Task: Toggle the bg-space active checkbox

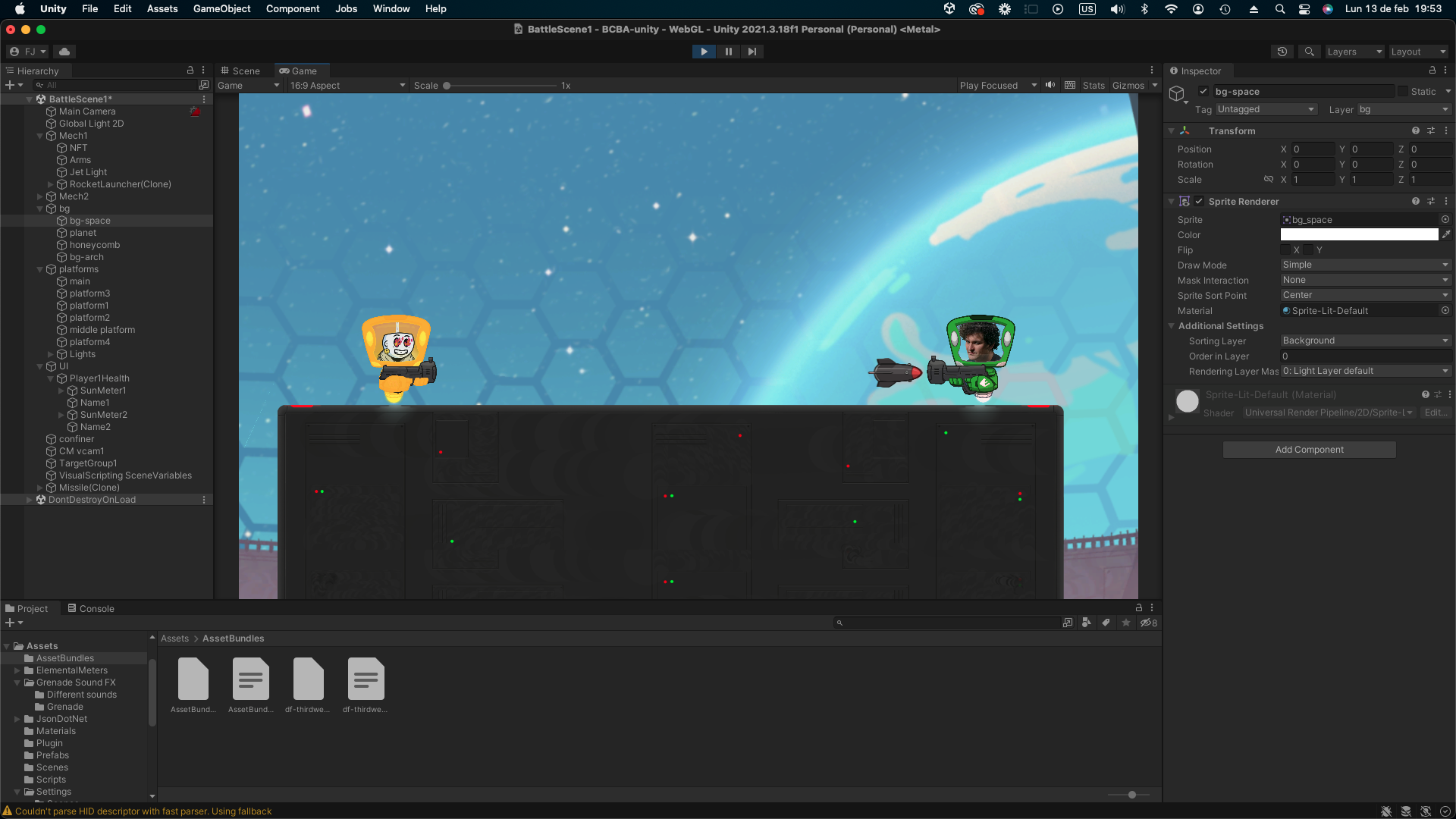Action: pos(1203,92)
